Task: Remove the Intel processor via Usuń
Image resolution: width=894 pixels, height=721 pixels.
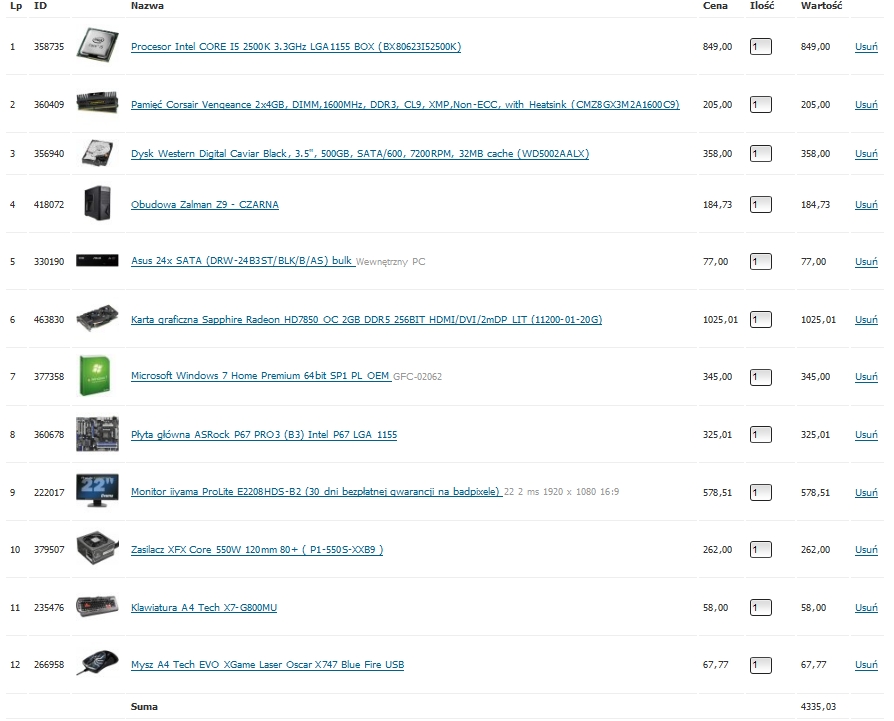Action: 866,47
